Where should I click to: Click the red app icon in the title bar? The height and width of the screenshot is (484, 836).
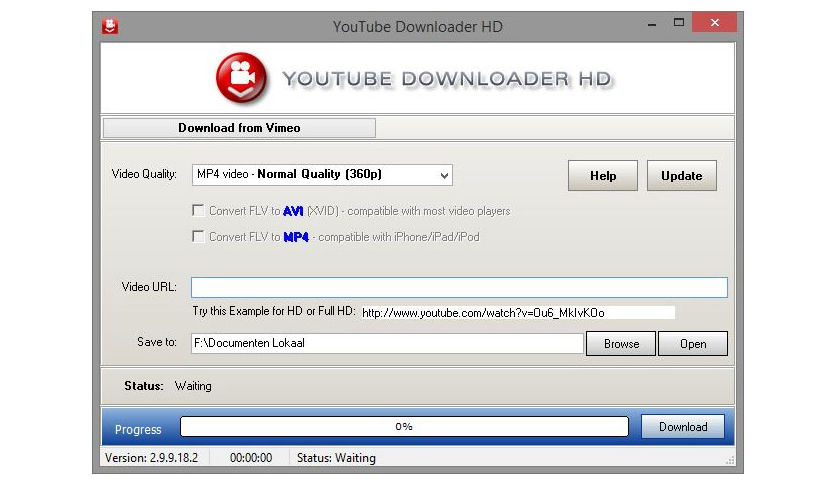110,26
